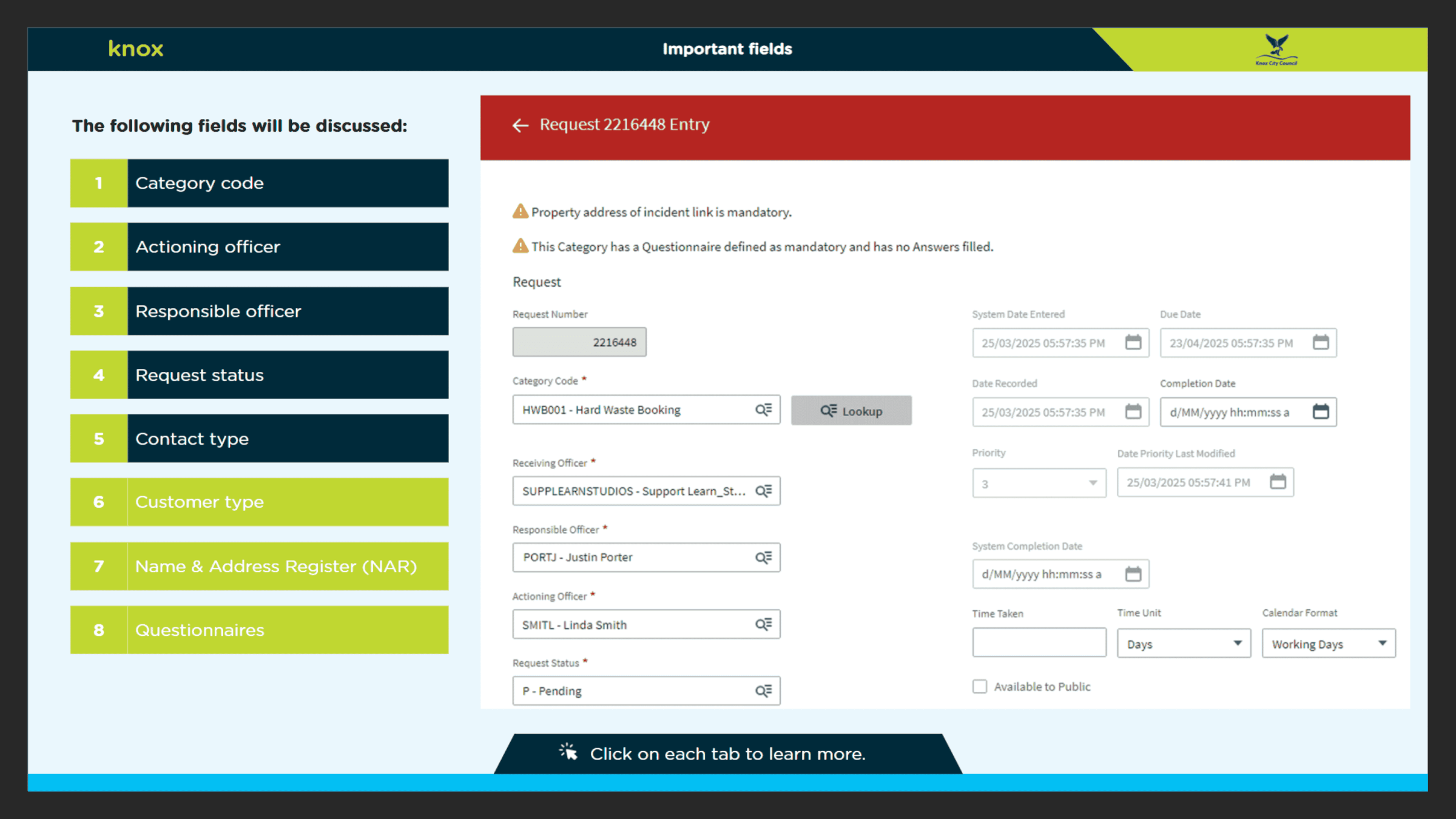This screenshot has height=819, width=1456.
Task: Expand the Time Unit Days dropdown
Action: (1184, 644)
